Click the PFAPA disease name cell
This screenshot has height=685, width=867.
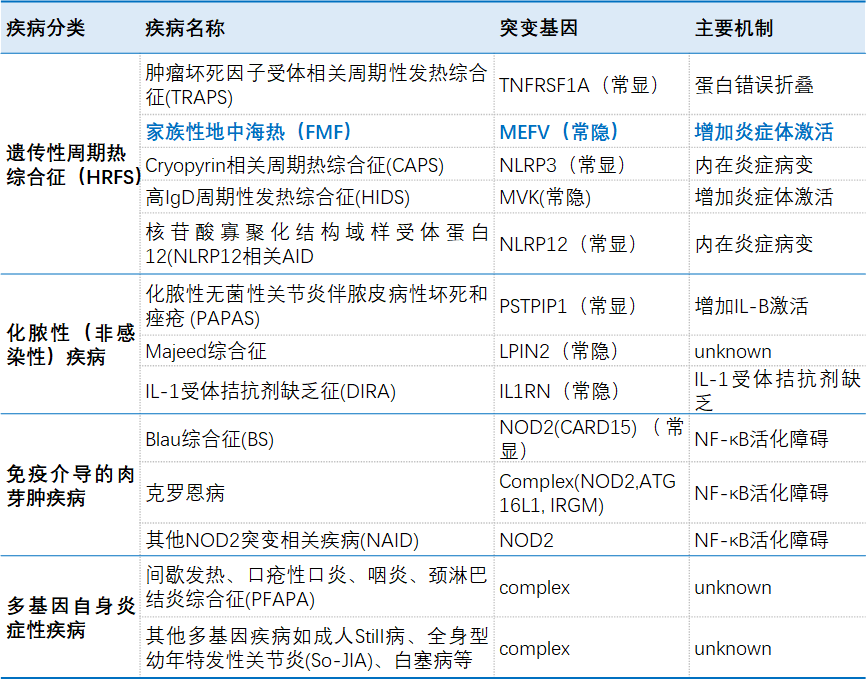click(x=317, y=587)
